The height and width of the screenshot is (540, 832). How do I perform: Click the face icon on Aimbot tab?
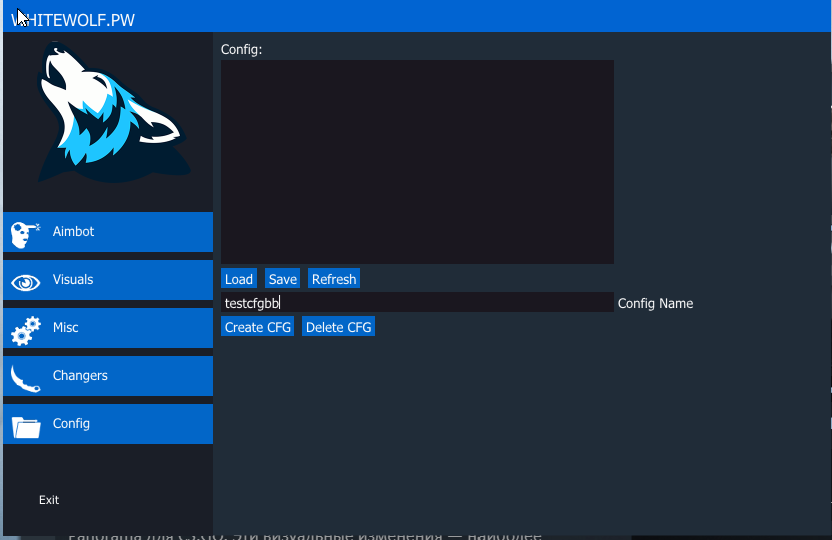[x=24, y=233]
